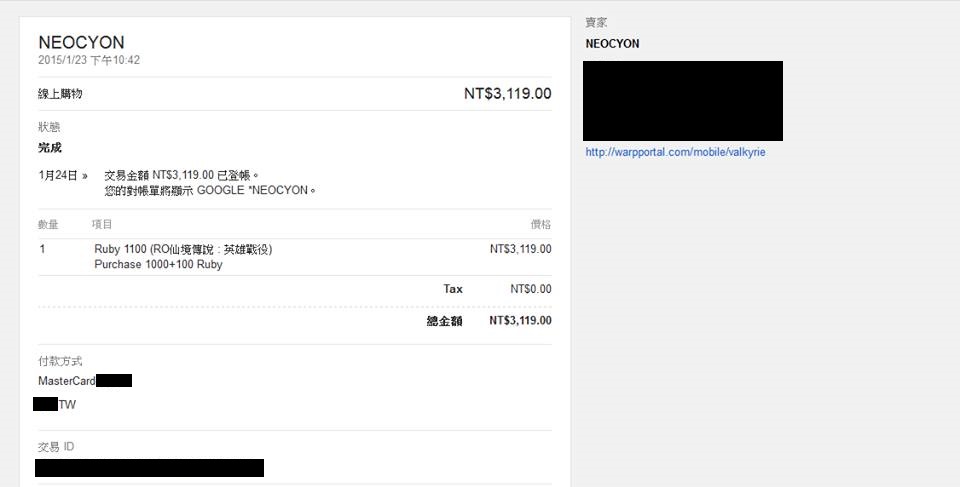
Task: Click the Purchase 1000+100 Ruby description
Action: click(158, 265)
